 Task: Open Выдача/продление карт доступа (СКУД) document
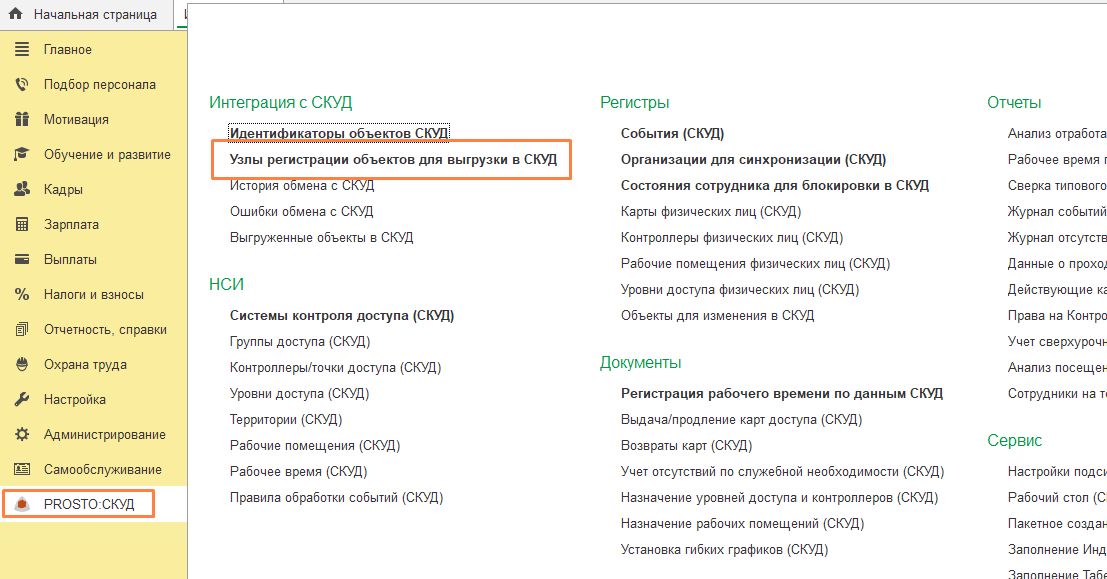point(741,419)
